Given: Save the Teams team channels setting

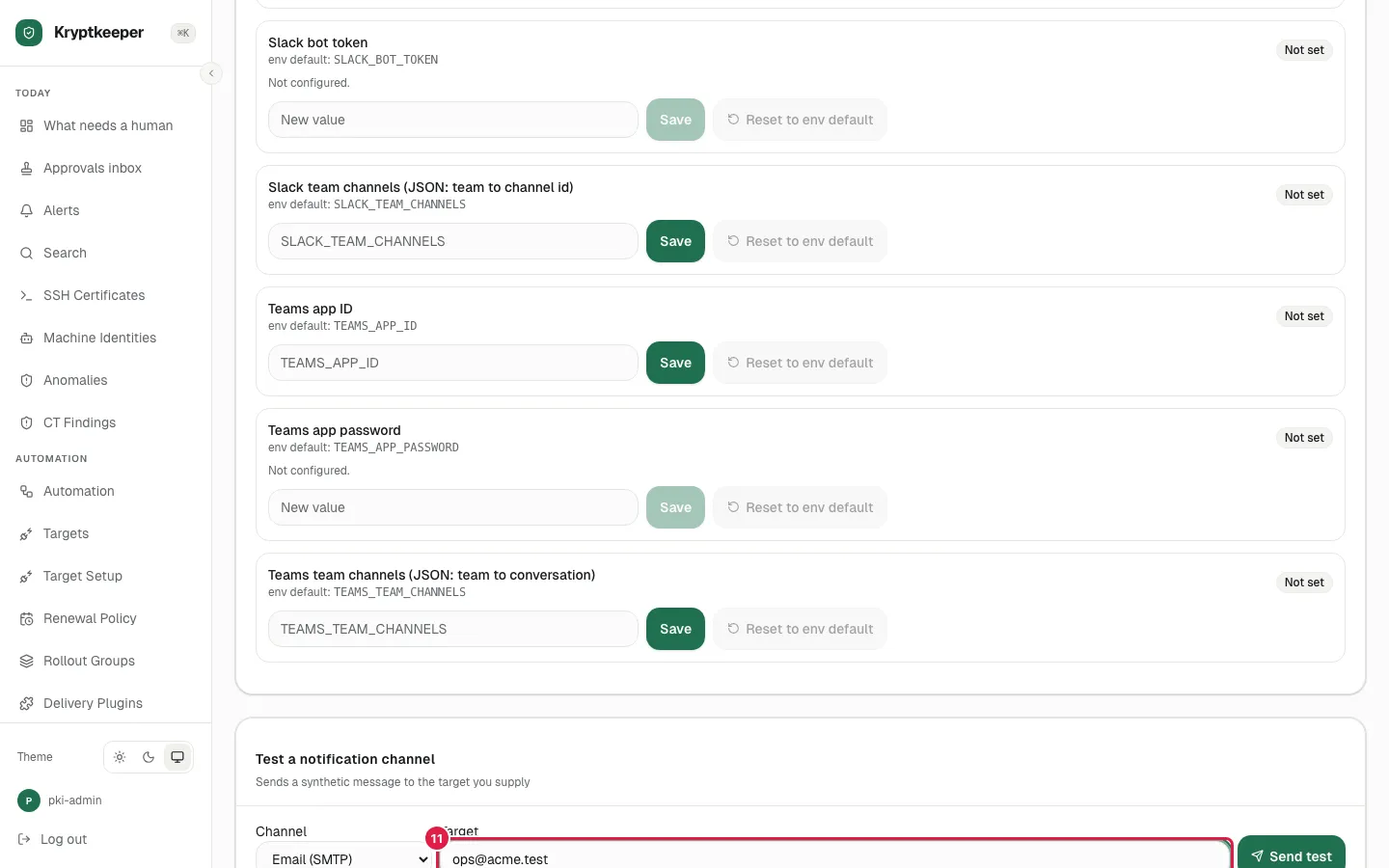Looking at the screenshot, I should point(675,630).
